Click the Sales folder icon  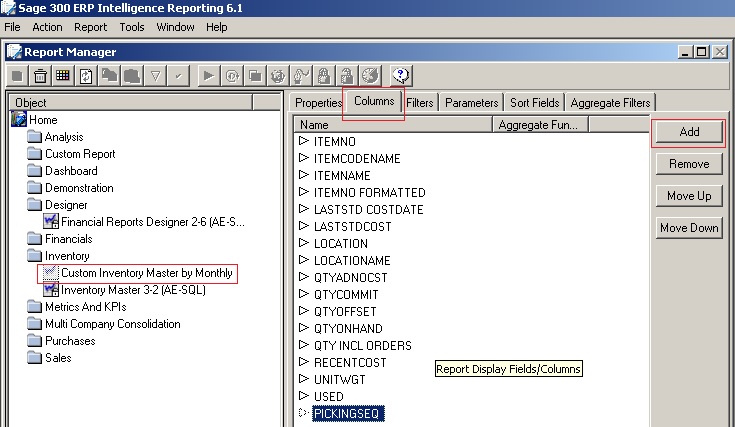pos(34,358)
